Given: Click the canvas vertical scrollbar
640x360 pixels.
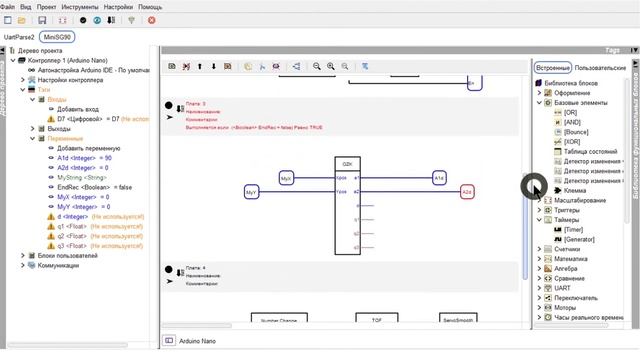Looking at the screenshot, I should tap(525, 227).
